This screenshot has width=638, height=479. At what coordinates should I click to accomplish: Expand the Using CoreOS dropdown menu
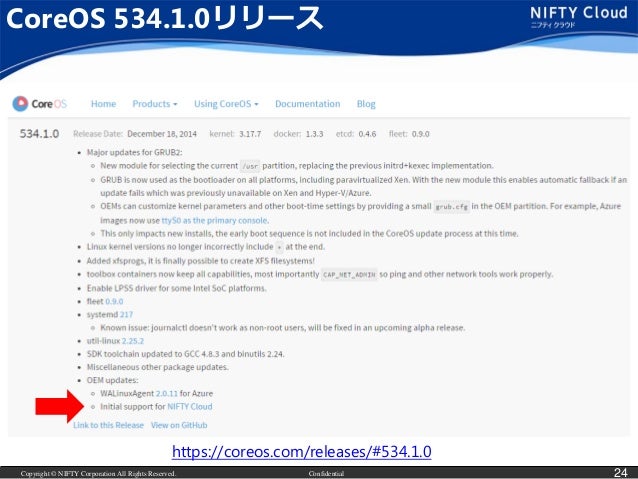pyautogui.click(x=226, y=104)
